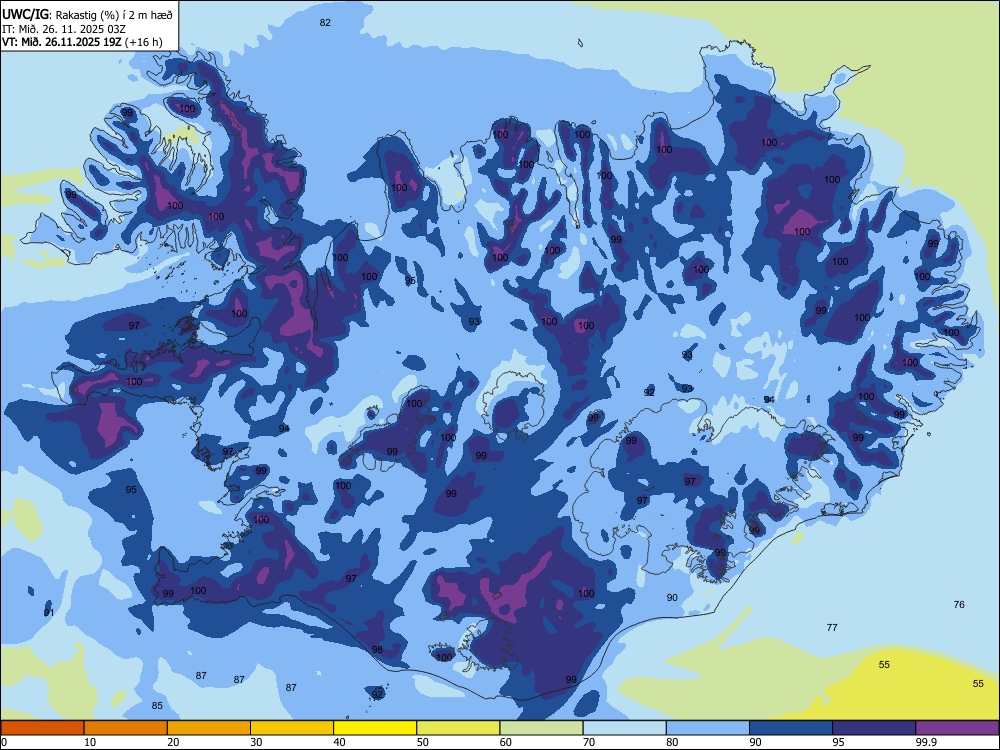Click the 60–70 light green legend swatch

(541, 728)
